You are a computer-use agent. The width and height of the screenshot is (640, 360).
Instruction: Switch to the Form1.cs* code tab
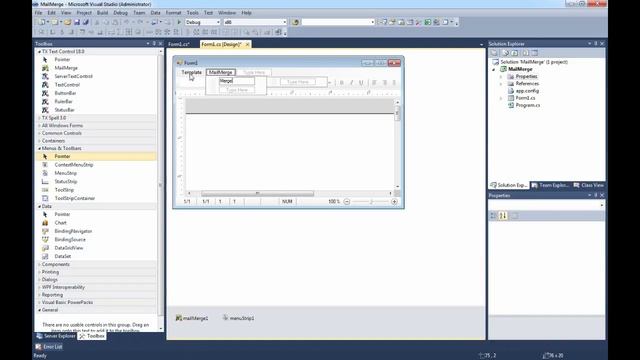click(179, 44)
